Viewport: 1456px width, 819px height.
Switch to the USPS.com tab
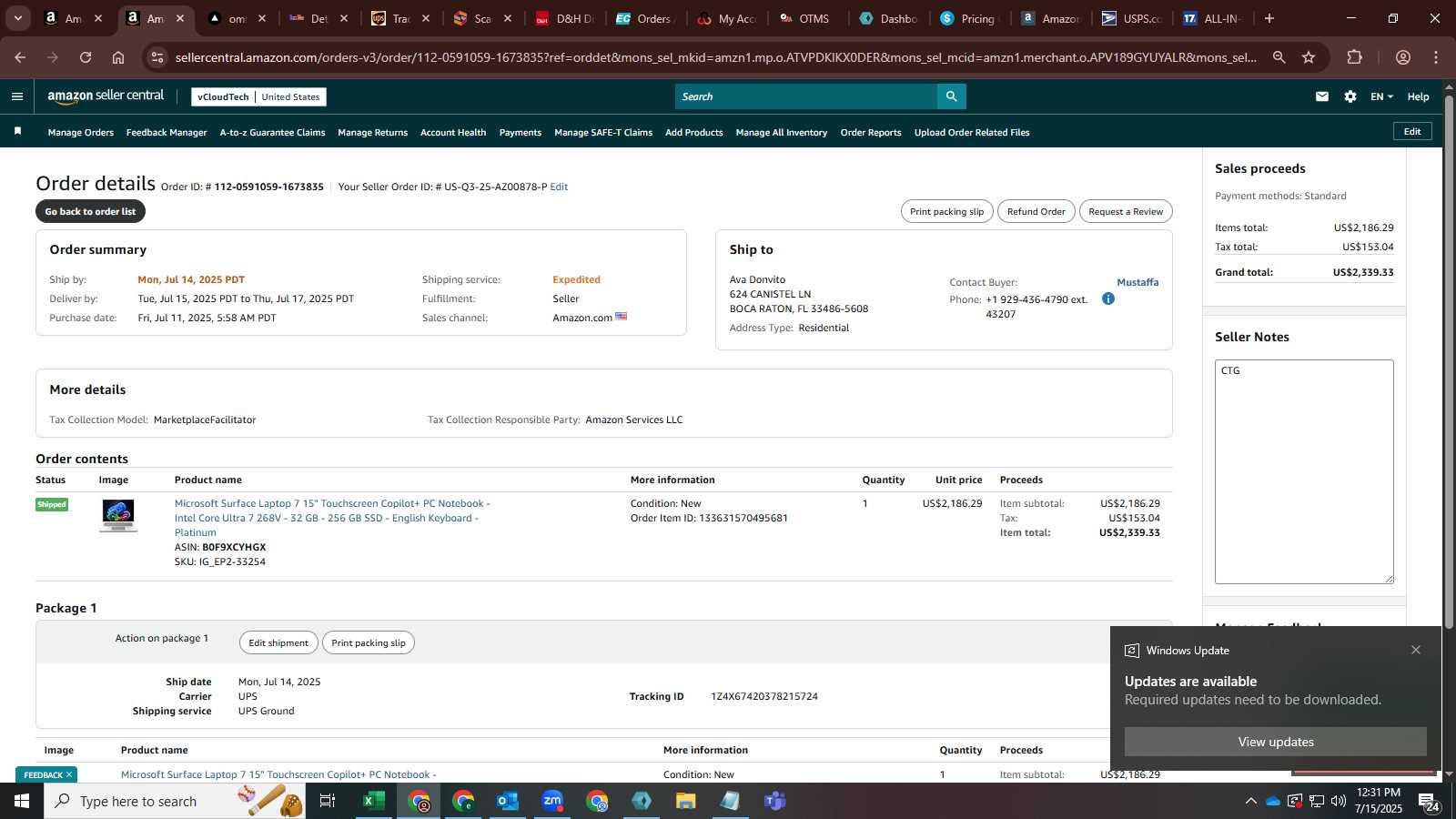[x=1132, y=18]
